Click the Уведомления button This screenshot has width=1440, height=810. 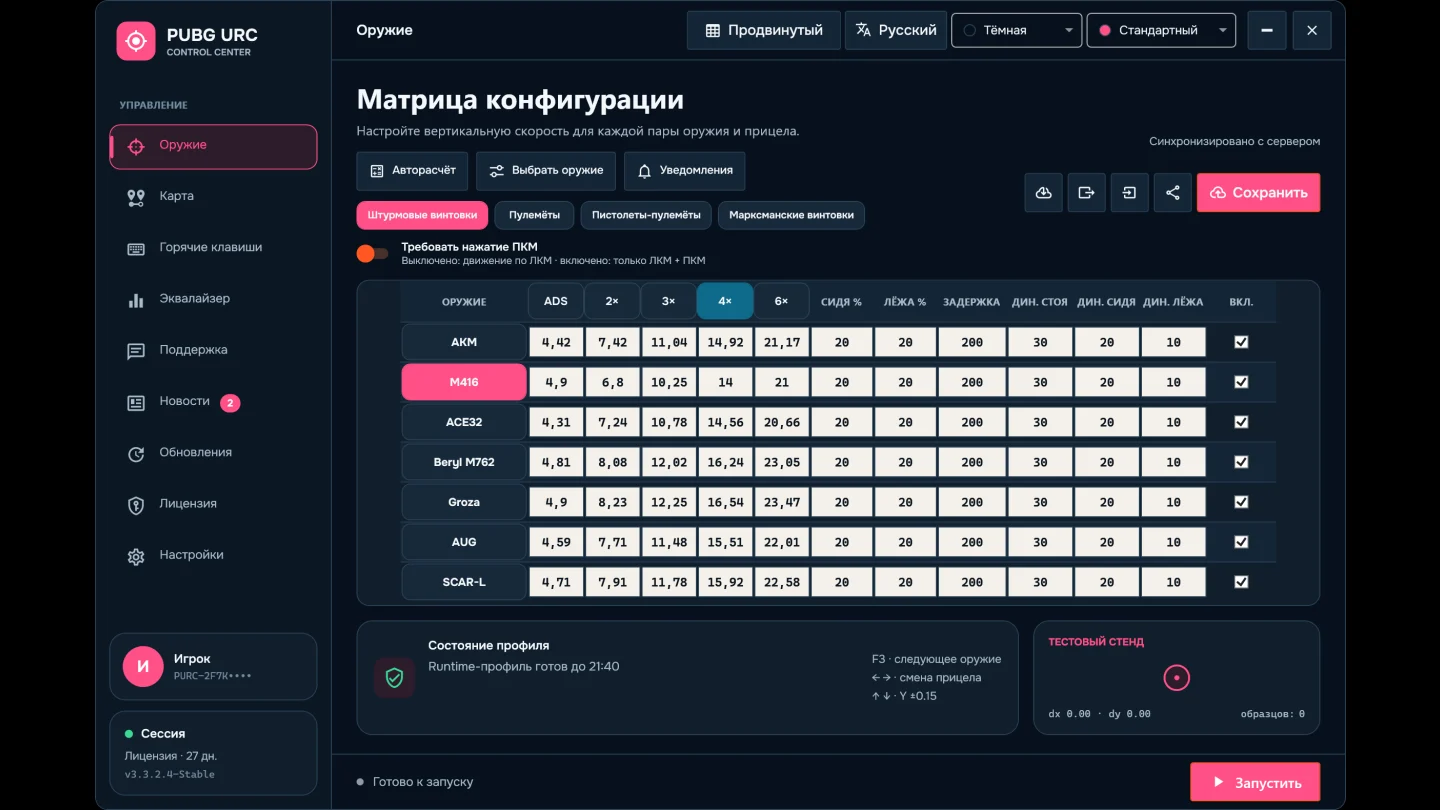point(684,171)
